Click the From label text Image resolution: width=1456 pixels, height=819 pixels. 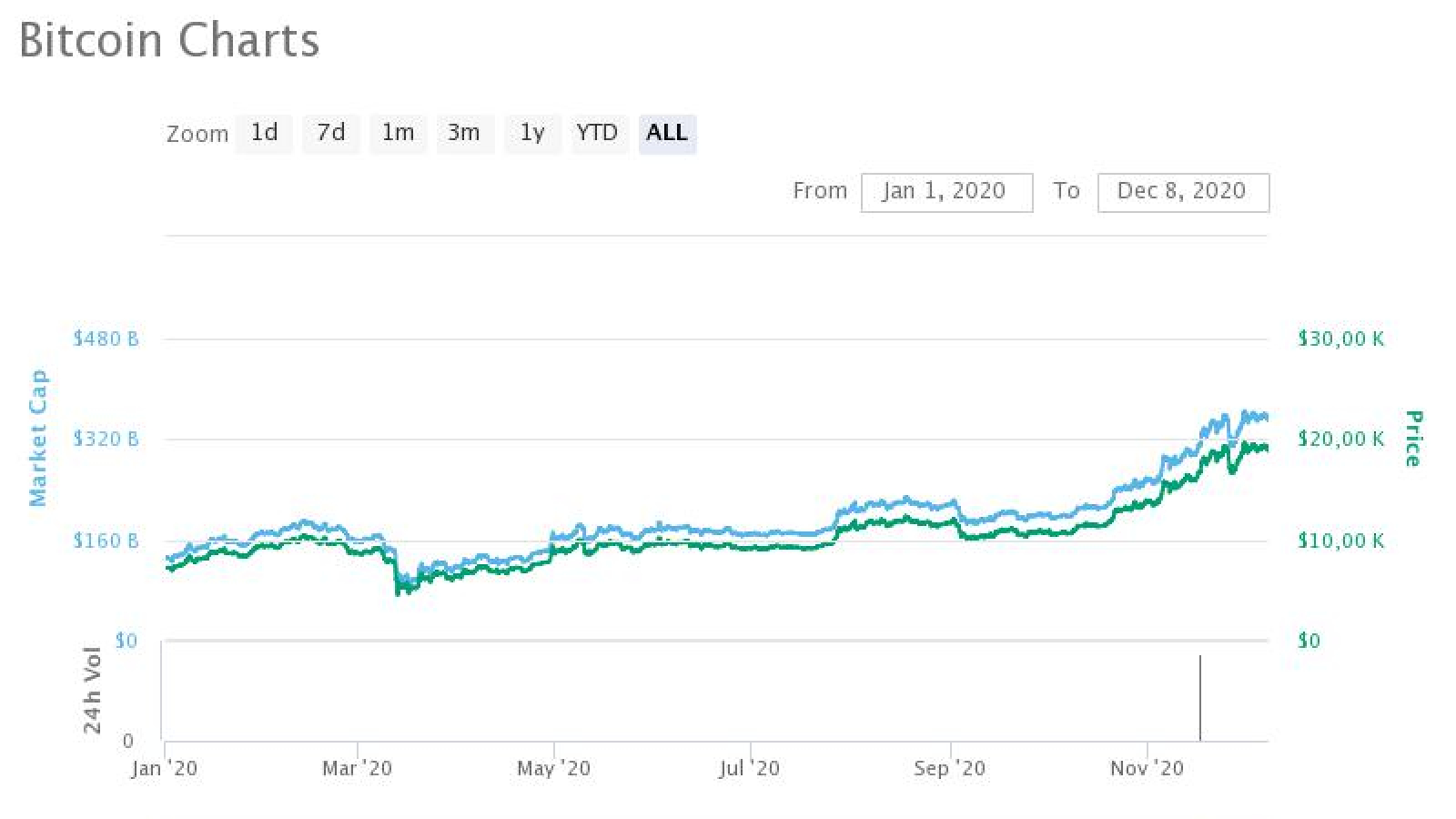click(x=820, y=191)
